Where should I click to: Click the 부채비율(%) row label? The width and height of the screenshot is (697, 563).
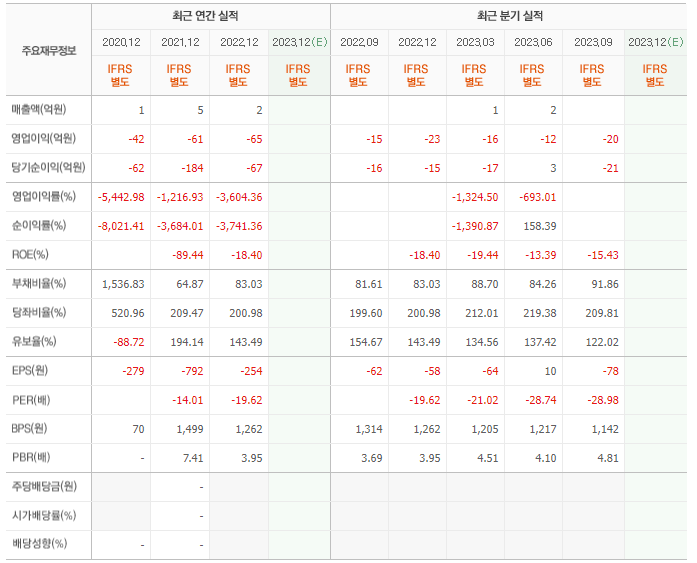(x=39, y=283)
